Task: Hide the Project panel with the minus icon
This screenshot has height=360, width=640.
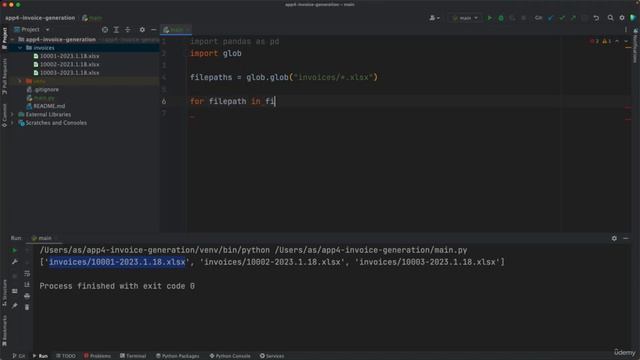Action: point(153,30)
